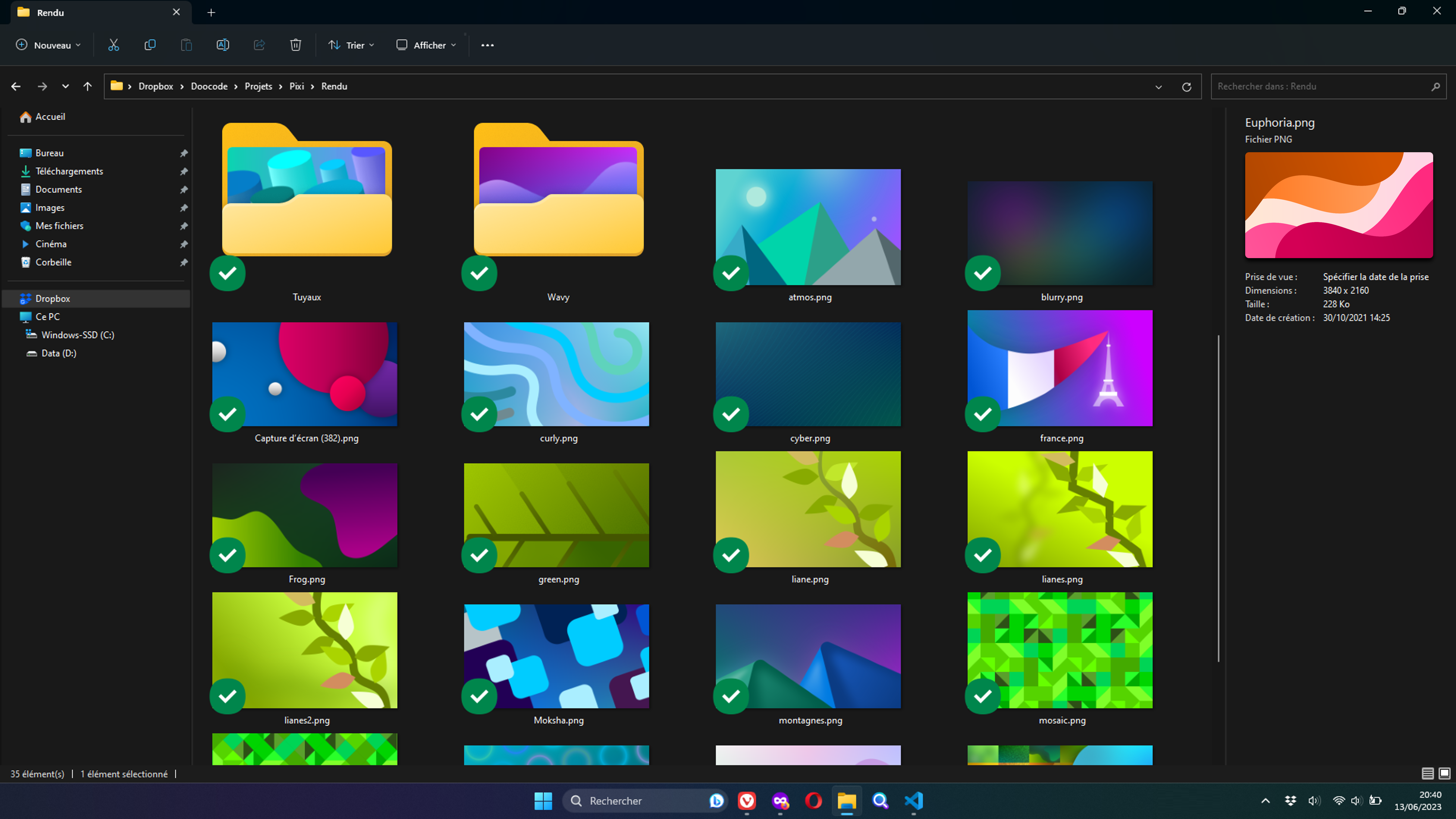This screenshot has width=1456, height=819.
Task: Toggle large thumbnails view icon in status bar
Action: [x=1444, y=773]
